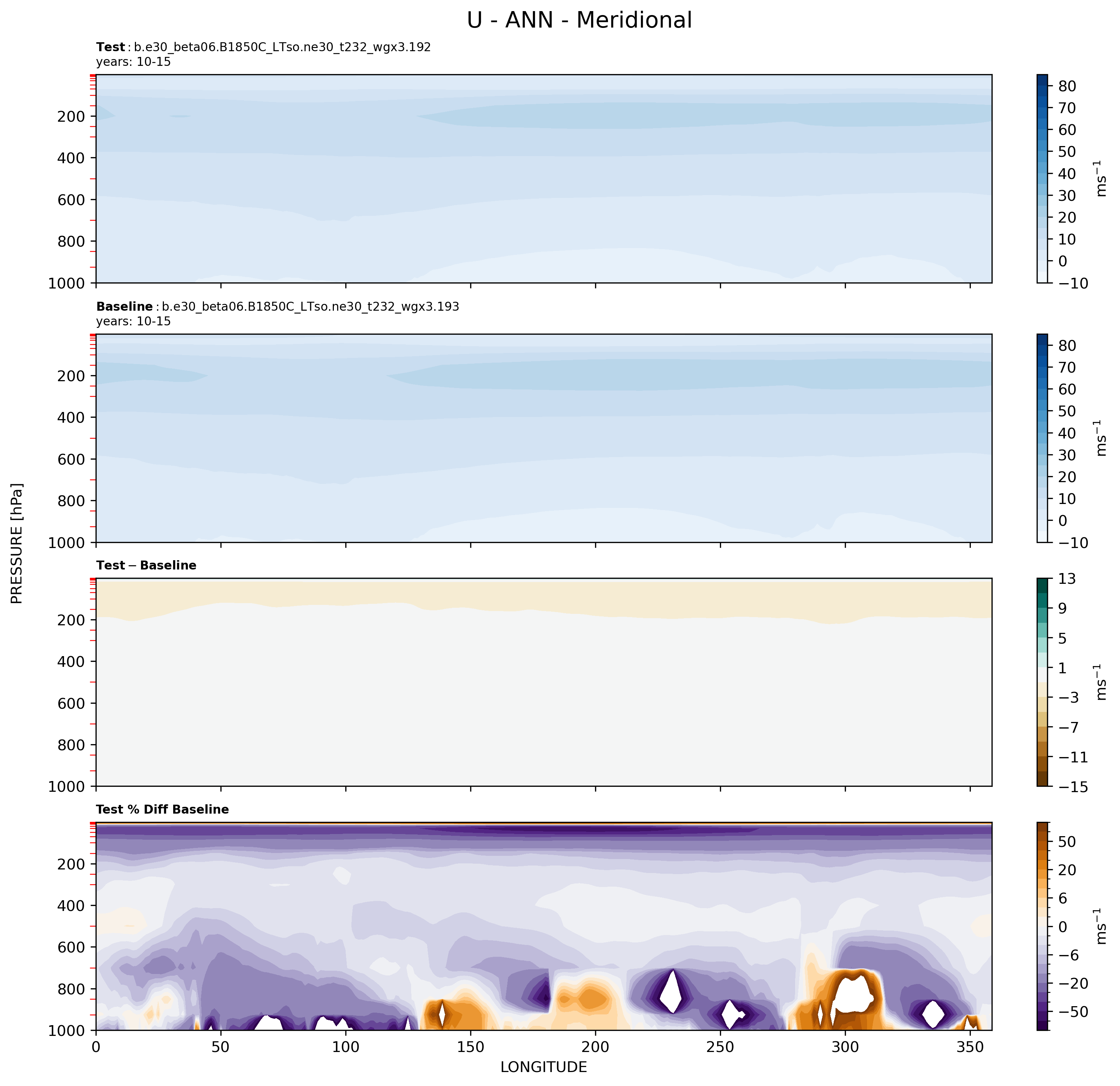Click the 'Test % Diff Baseline' panel title

pos(162,809)
